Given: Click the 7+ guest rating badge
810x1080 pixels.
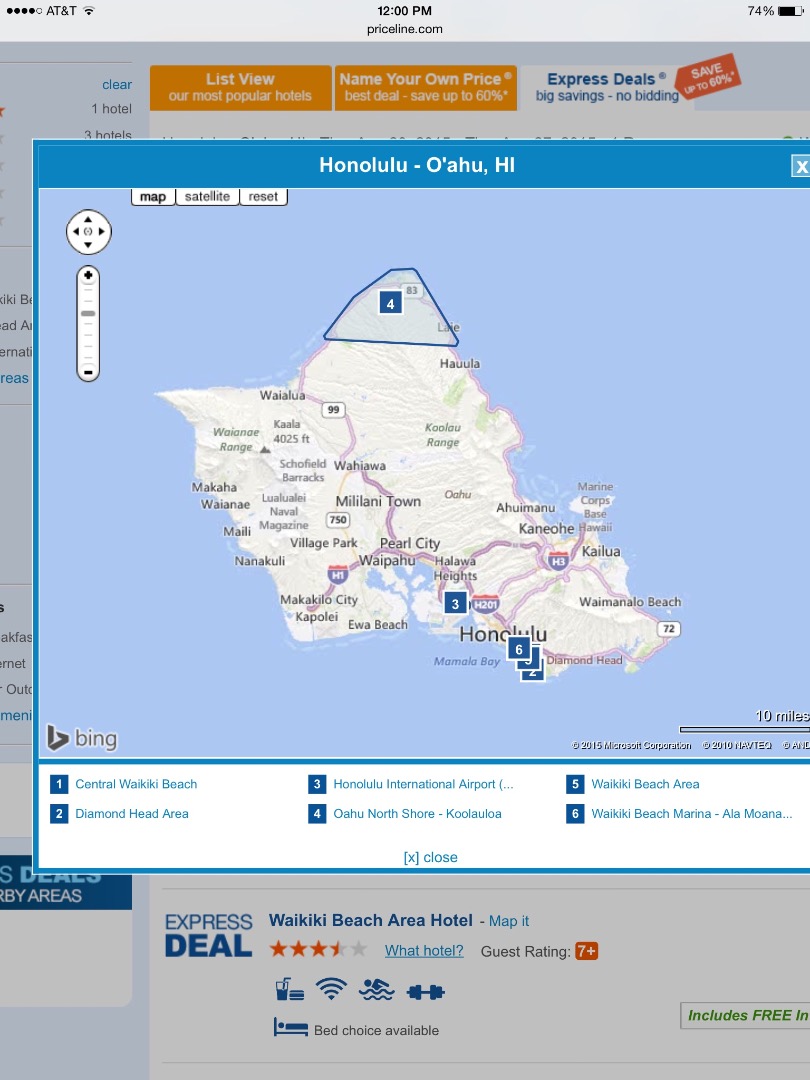Looking at the screenshot, I should (587, 951).
